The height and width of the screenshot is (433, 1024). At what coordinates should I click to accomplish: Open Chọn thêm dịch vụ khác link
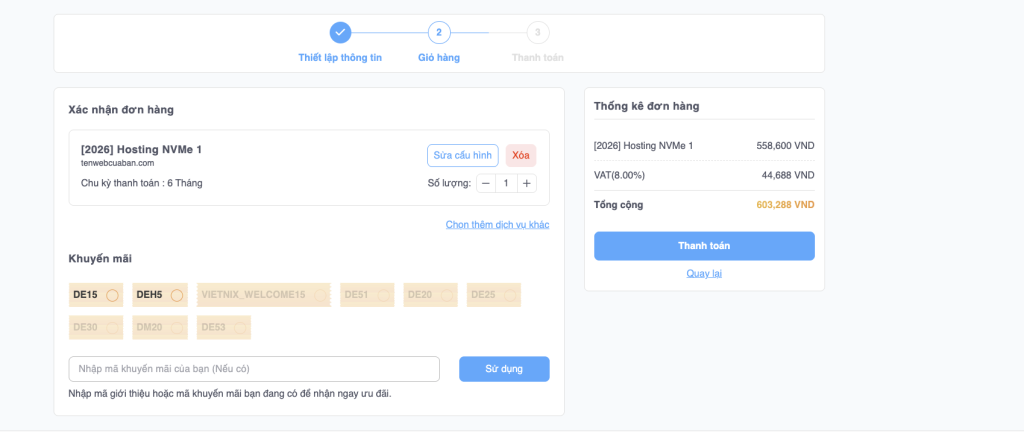(x=497, y=224)
